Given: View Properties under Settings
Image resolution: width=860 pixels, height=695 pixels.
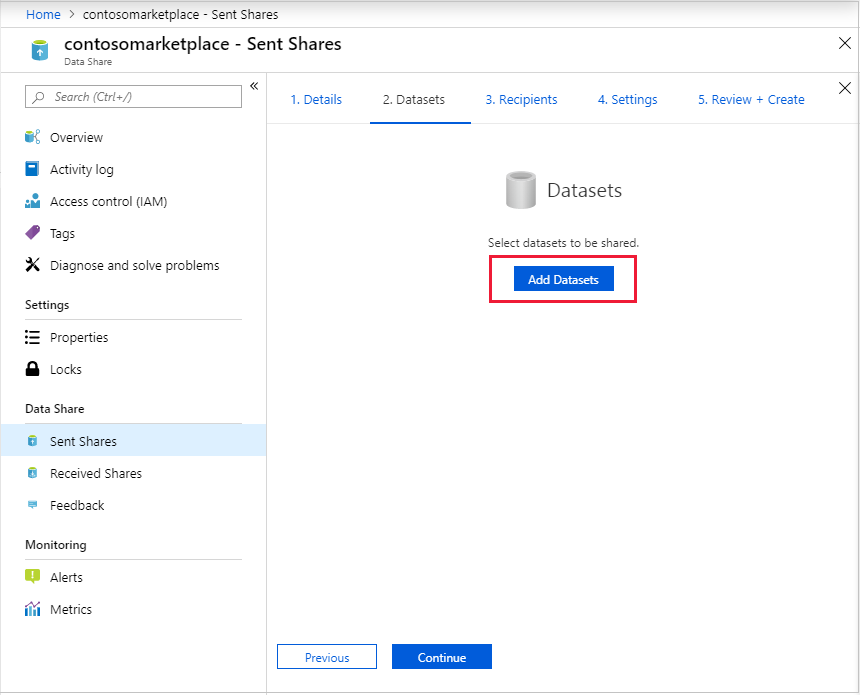Looking at the screenshot, I should click(x=79, y=337).
